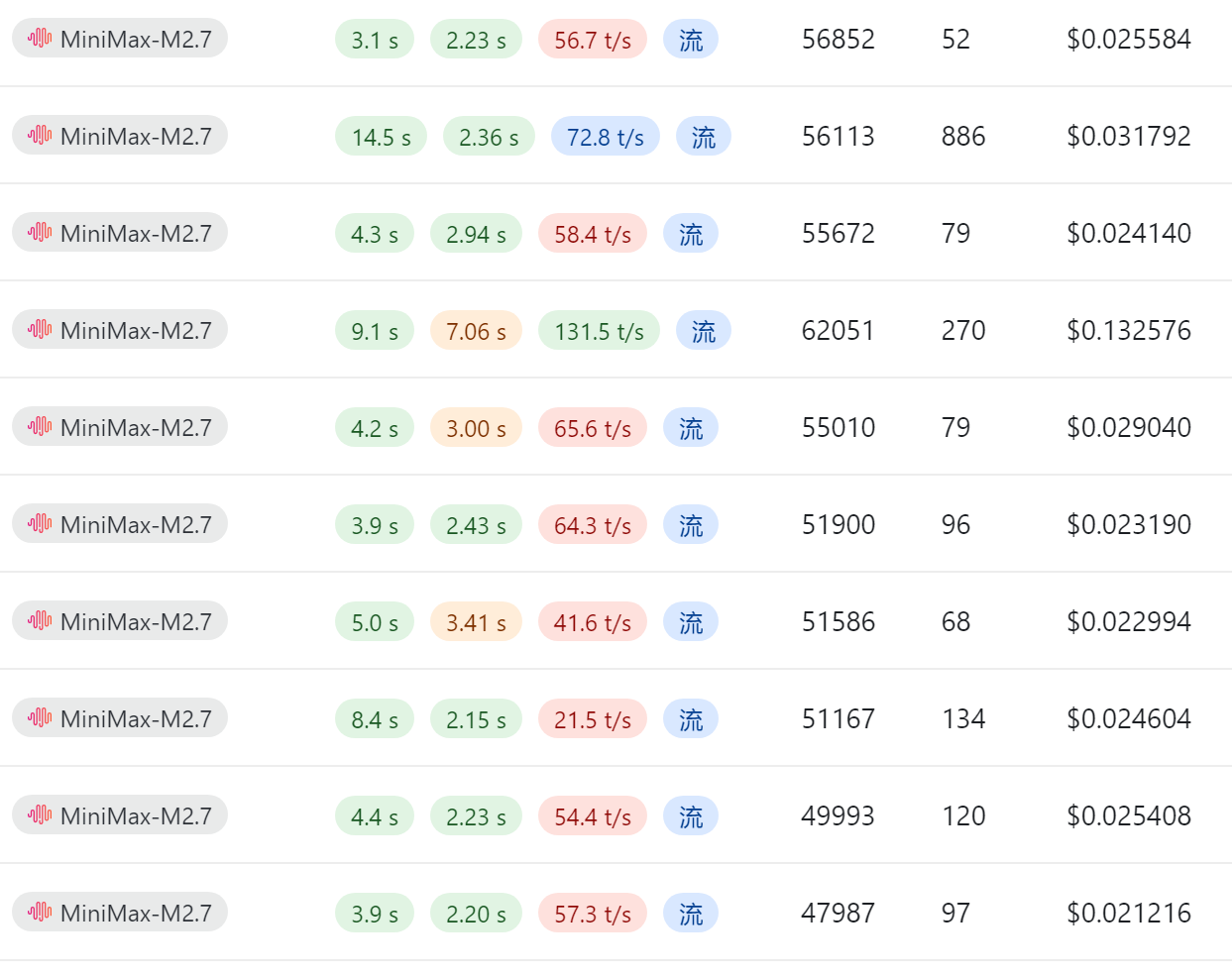Click the input token count 56852
The height and width of the screenshot is (976, 1232).
pos(839,40)
